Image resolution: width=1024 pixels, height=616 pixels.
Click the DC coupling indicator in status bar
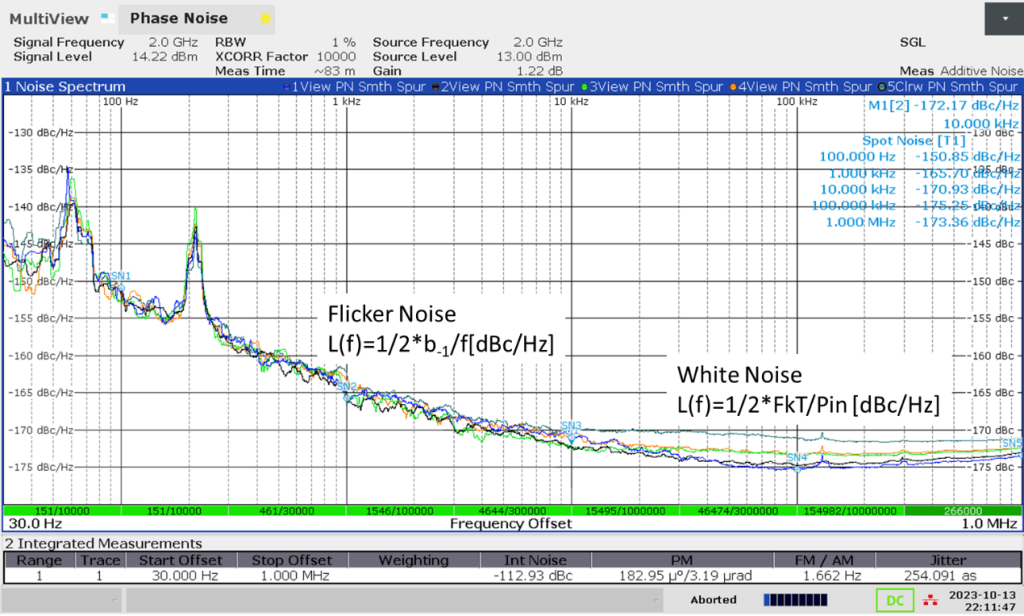pos(895,600)
